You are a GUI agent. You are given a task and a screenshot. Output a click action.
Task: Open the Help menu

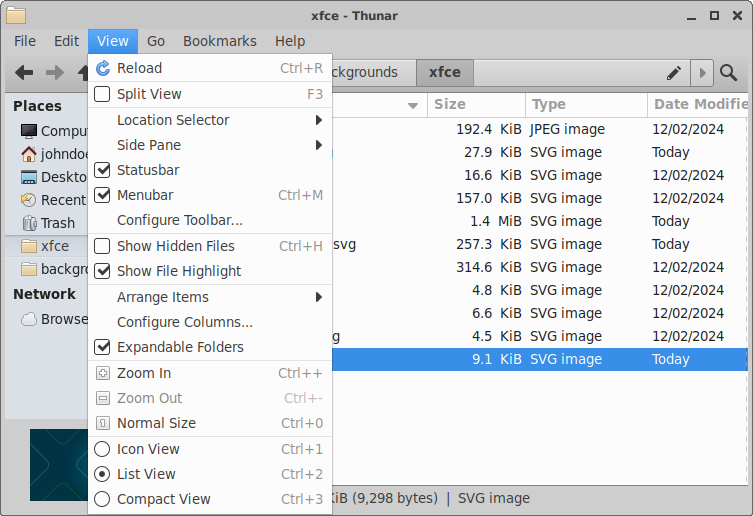pos(290,41)
